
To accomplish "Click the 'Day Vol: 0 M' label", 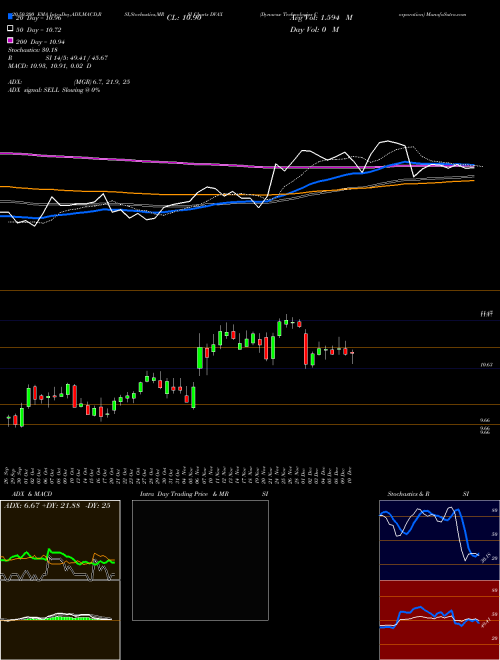I will [314, 30].
